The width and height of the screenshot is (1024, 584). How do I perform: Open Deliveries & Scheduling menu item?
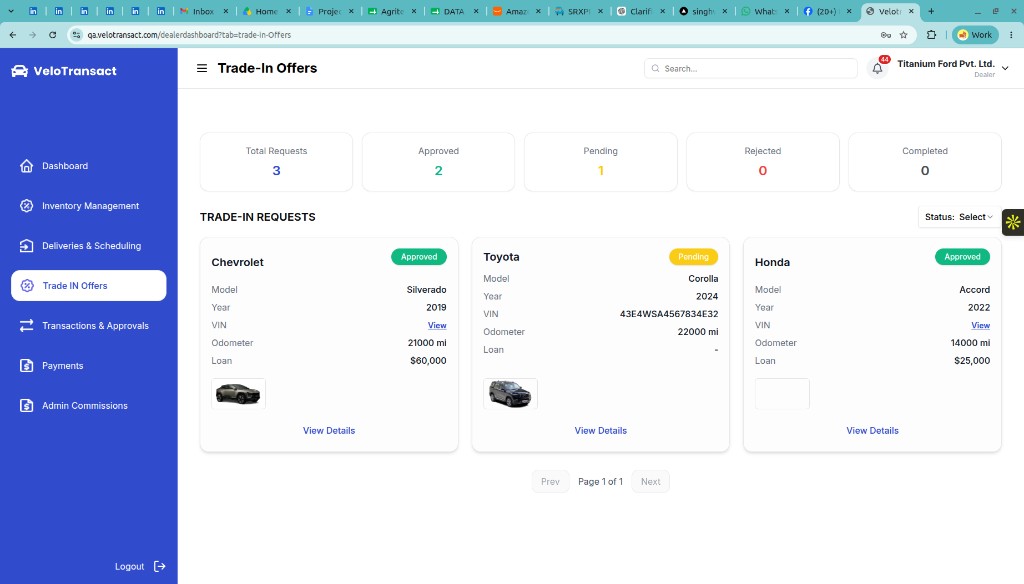point(89,246)
